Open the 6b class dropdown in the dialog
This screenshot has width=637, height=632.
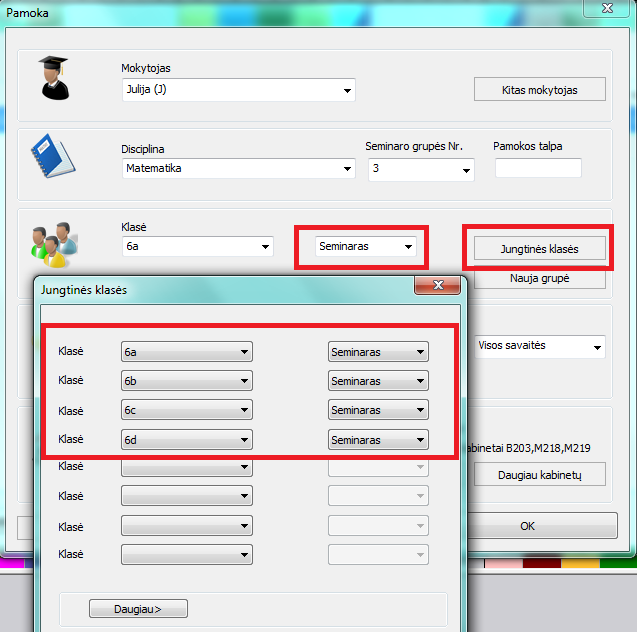(186, 381)
